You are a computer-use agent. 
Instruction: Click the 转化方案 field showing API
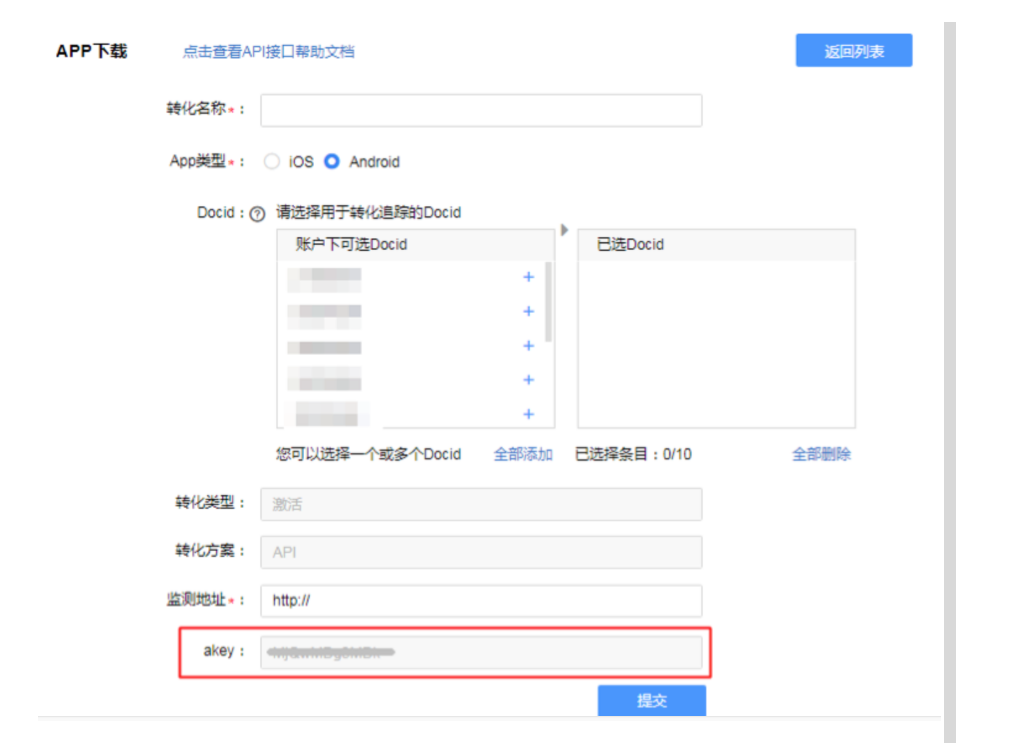[480, 552]
